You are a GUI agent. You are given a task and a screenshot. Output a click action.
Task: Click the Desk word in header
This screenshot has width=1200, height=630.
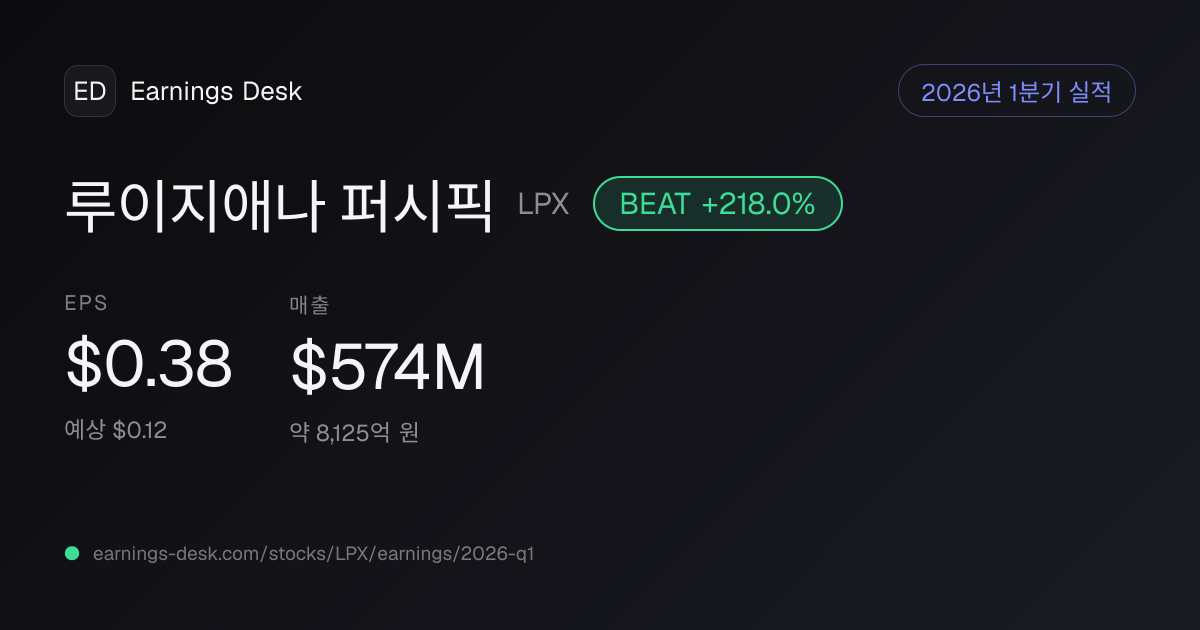click(x=272, y=92)
